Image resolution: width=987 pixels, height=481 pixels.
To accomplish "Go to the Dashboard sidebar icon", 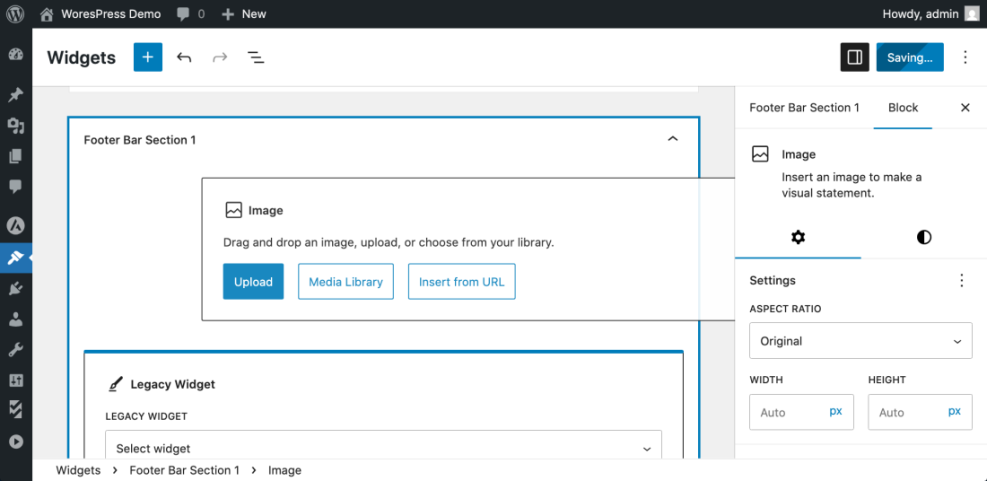I will click(16, 54).
